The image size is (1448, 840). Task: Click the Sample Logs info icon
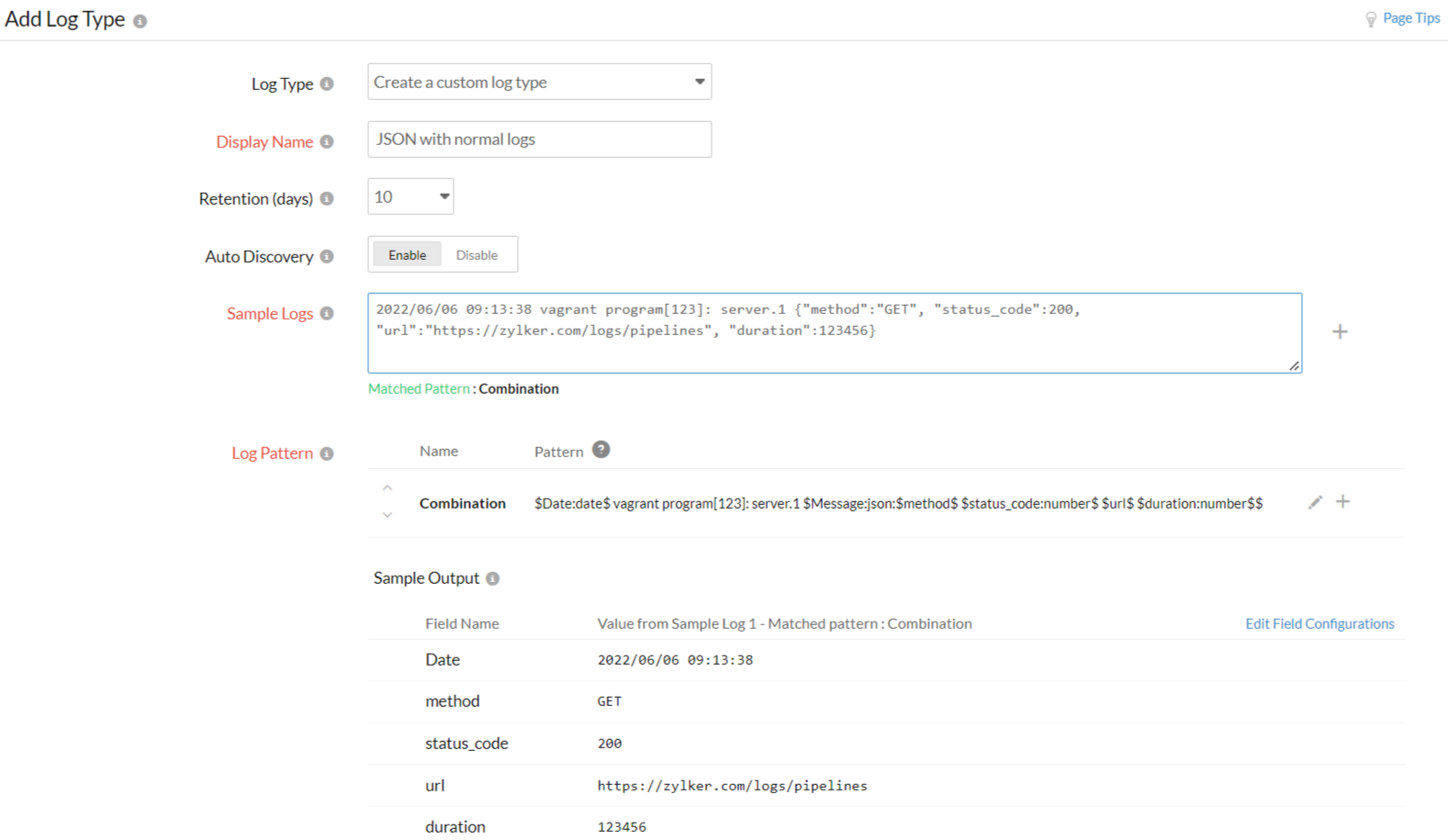tap(327, 313)
